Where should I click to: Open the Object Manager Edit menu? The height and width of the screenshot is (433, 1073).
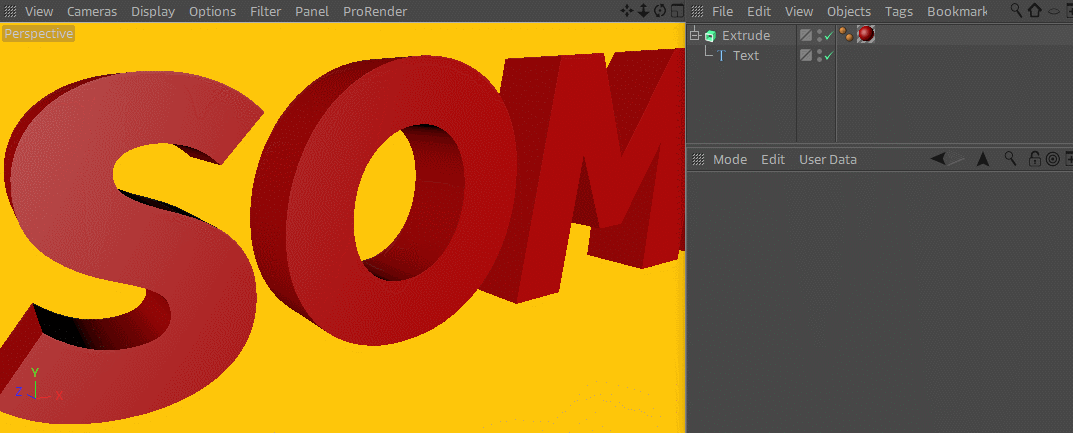pos(759,12)
